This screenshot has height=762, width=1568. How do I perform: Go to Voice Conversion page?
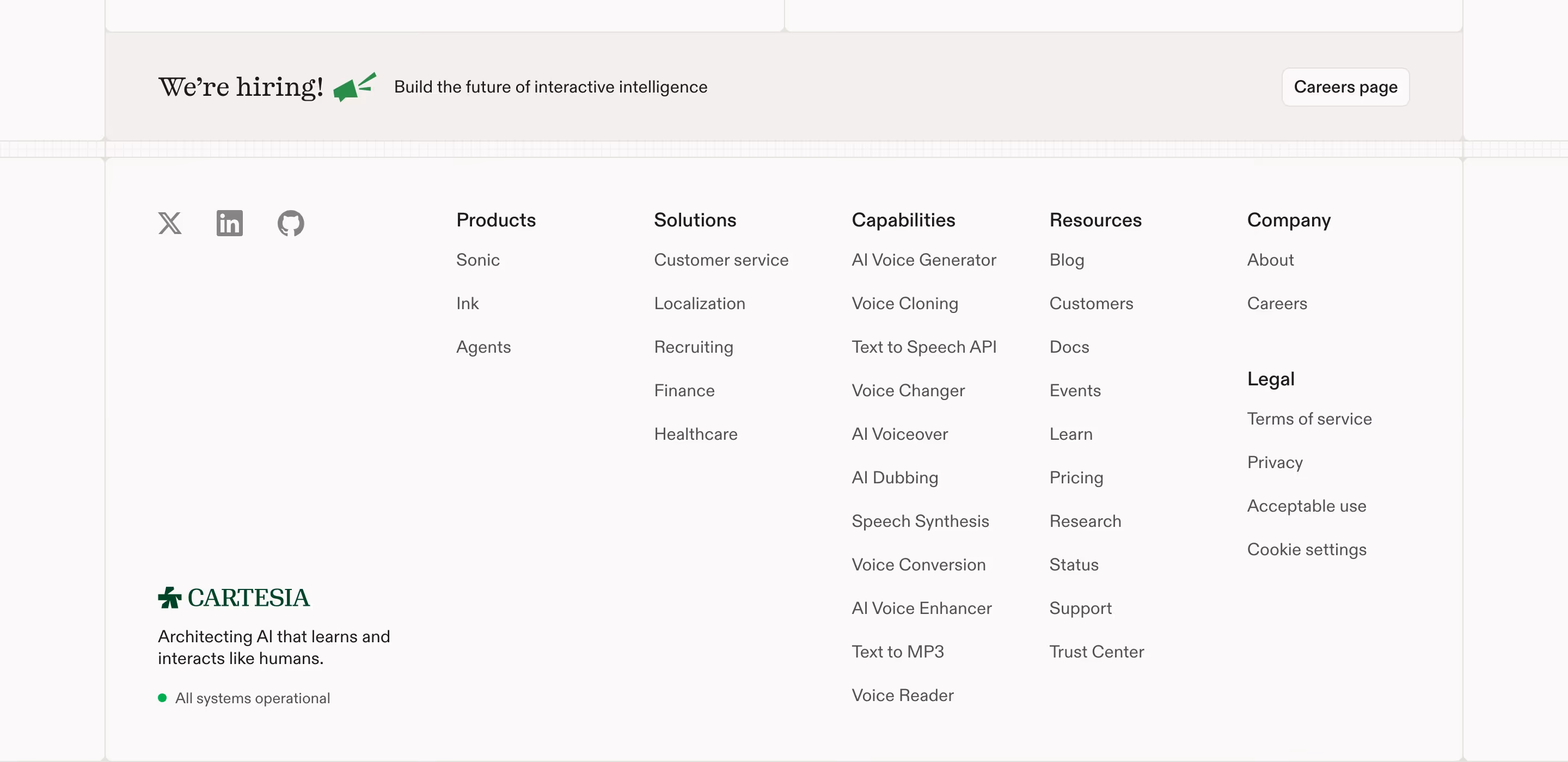[x=918, y=564]
